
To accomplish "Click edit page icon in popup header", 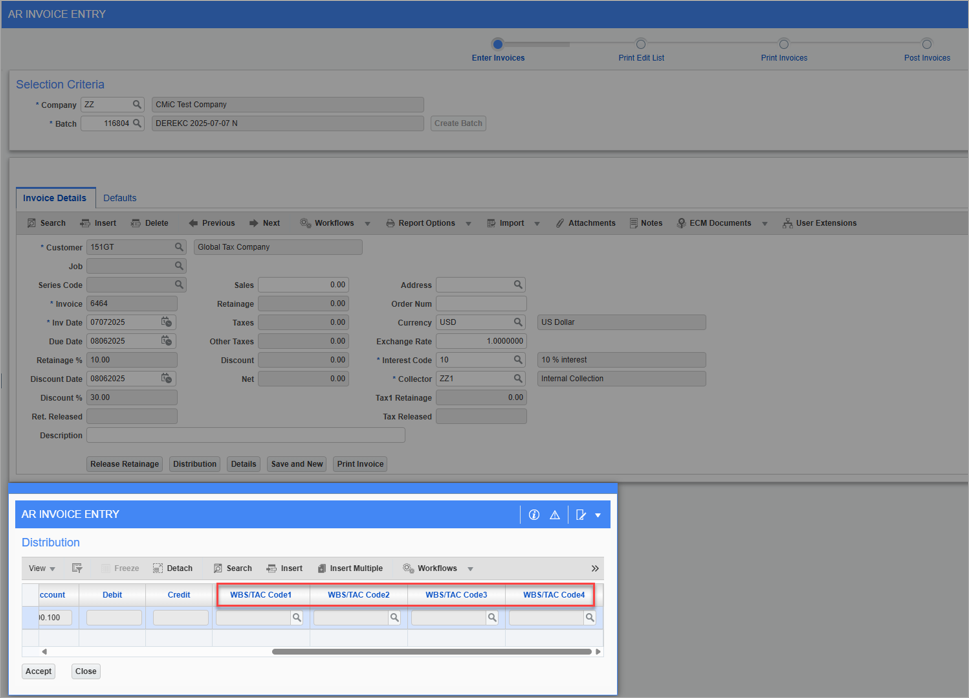I will 581,514.
